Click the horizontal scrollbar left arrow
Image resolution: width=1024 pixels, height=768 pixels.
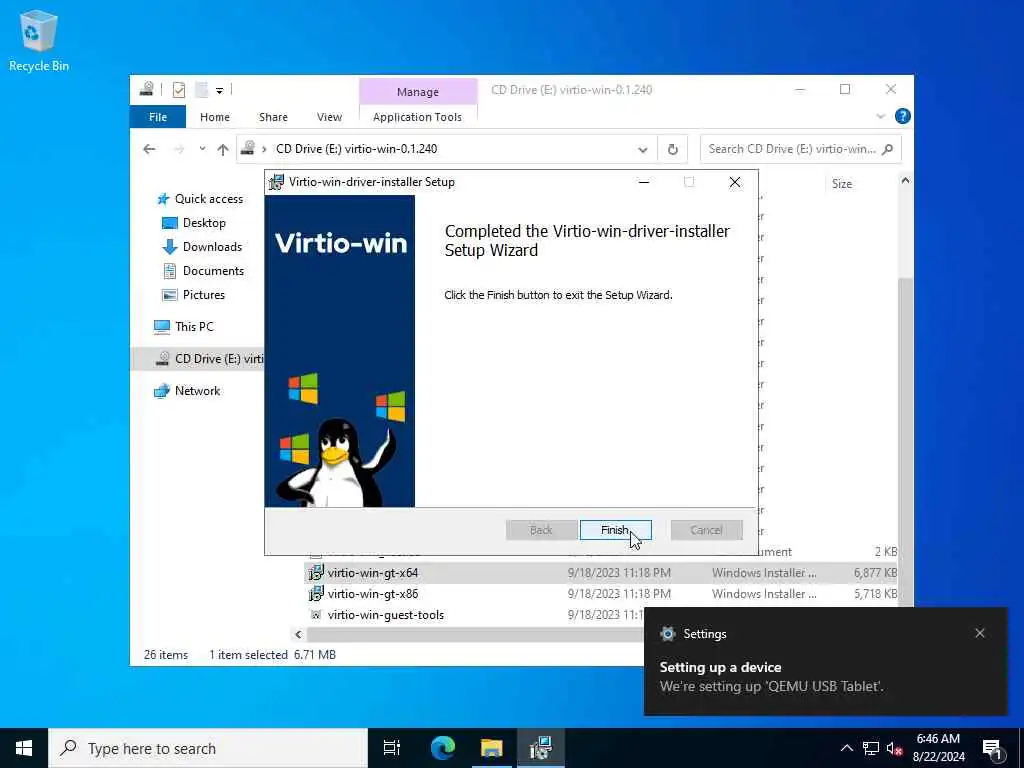coord(298,634)
